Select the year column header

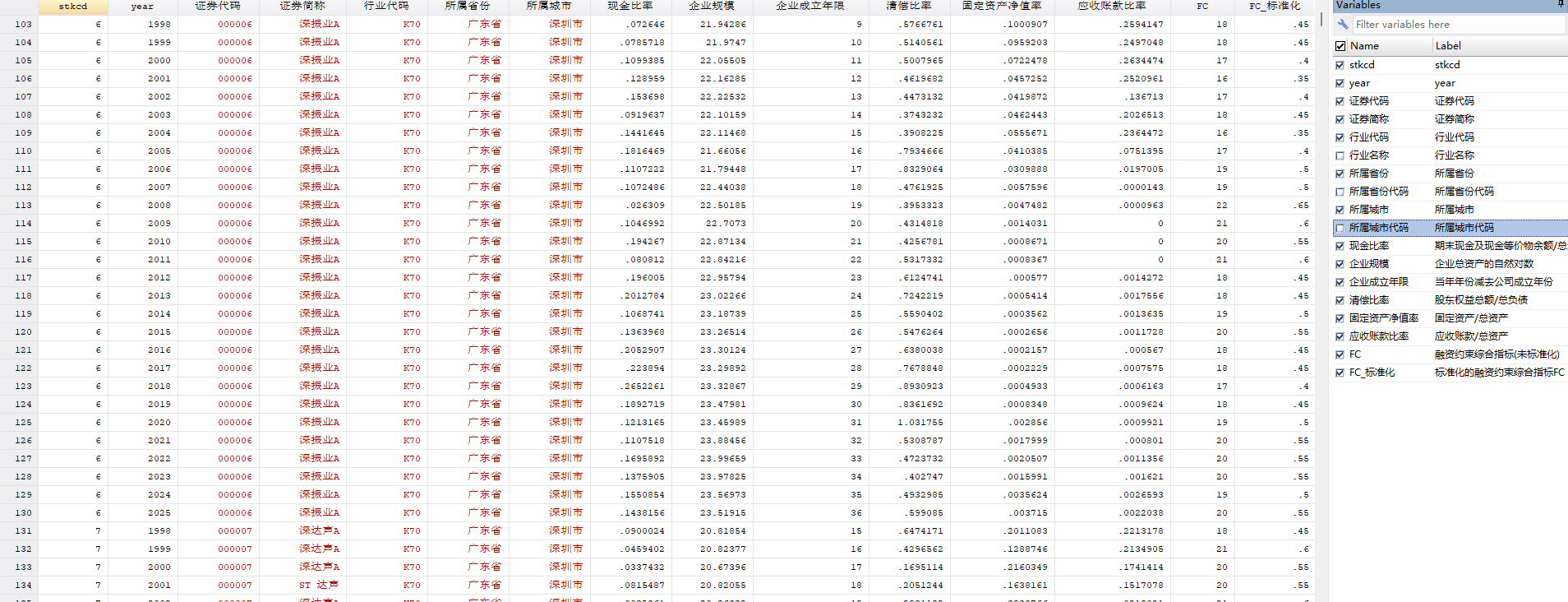pyautogui.click(x=142, y=6)
